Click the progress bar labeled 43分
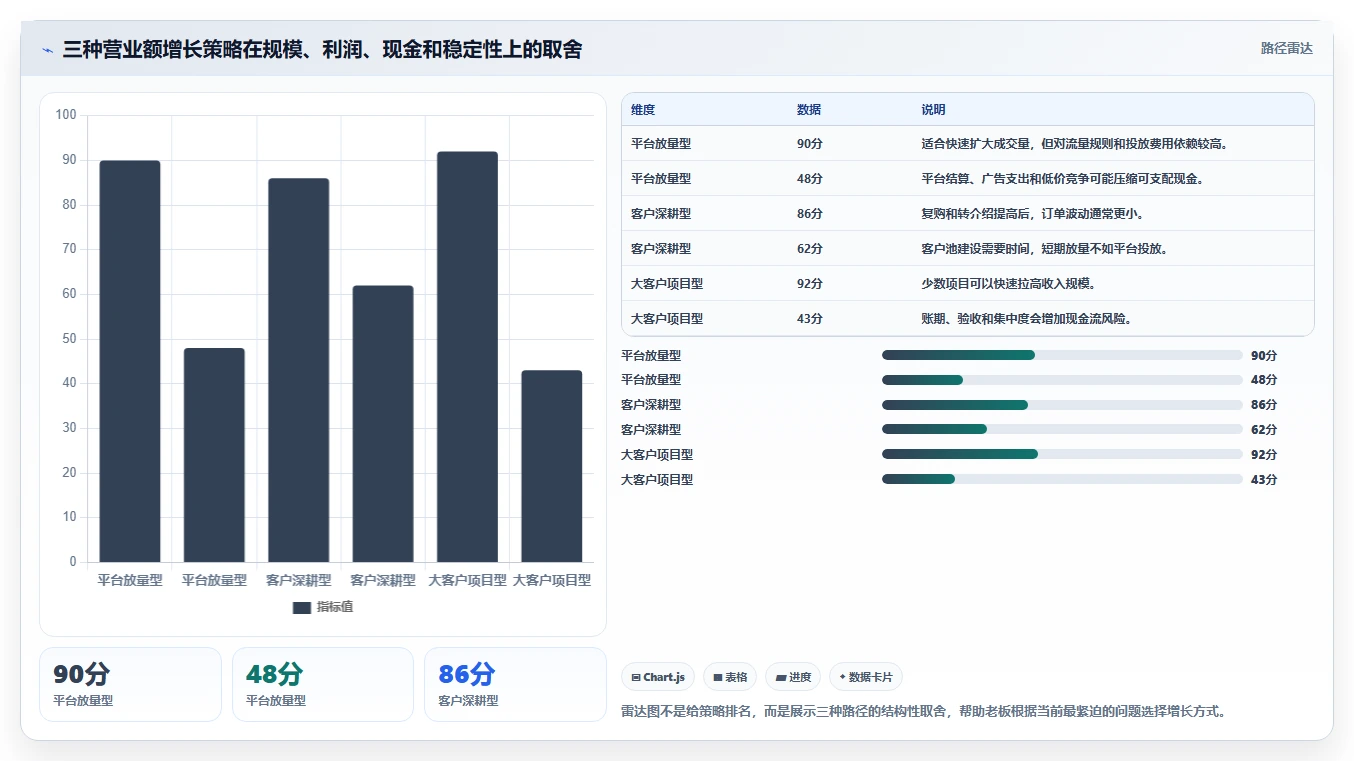 tap(1062, 479)
